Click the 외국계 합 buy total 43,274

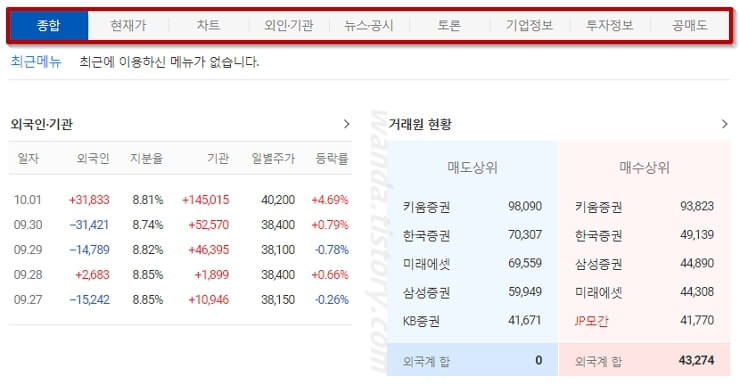(696, 360)
